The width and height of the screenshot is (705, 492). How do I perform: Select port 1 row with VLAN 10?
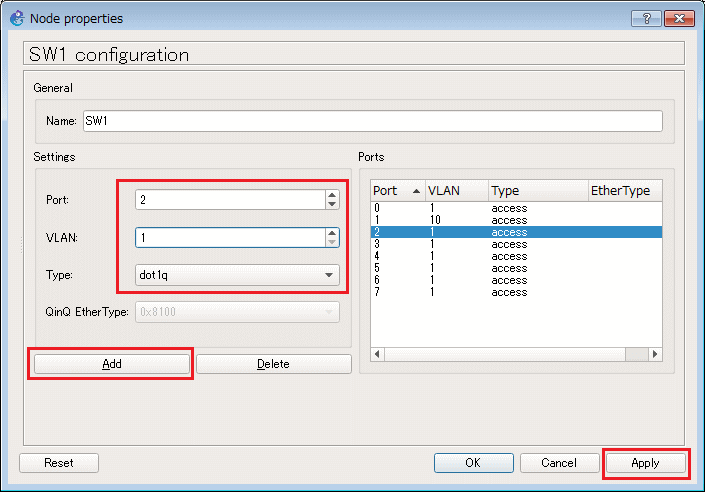[x=516, y=220]
